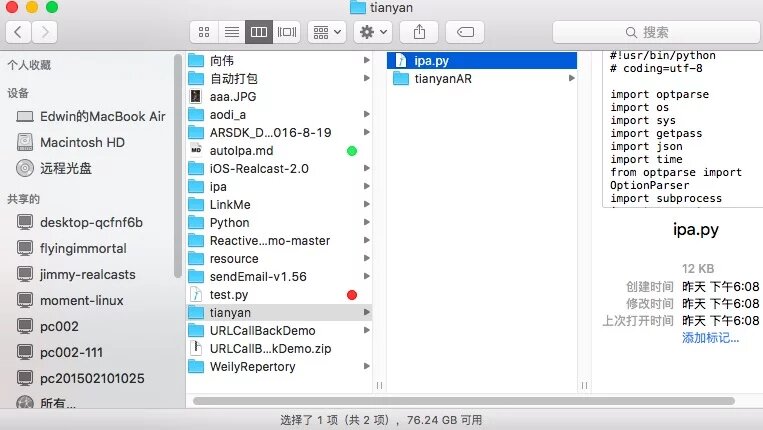Open the arrange items dropdown

(327, 32)
